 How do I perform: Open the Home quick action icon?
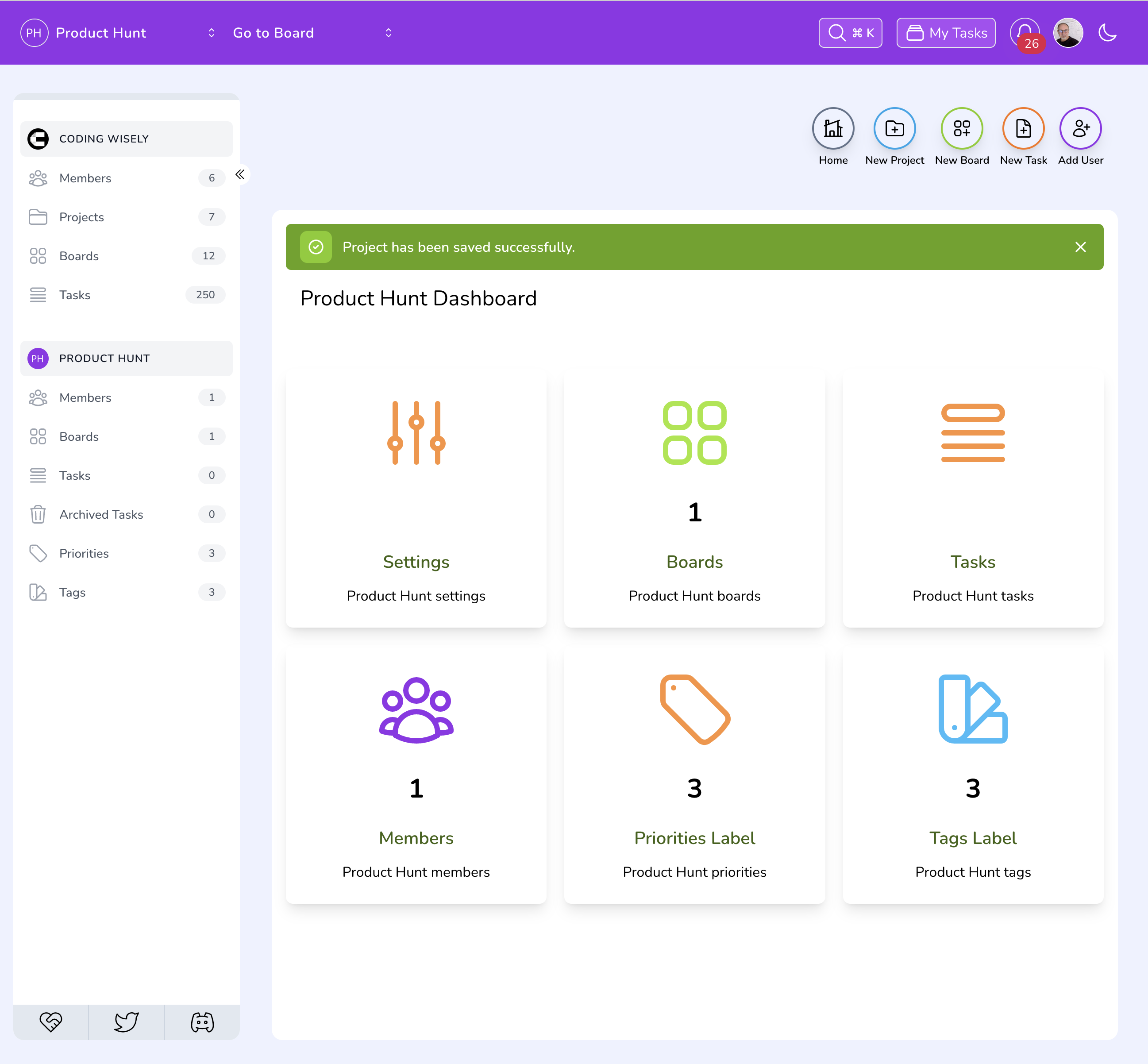[x=833, y=128]
